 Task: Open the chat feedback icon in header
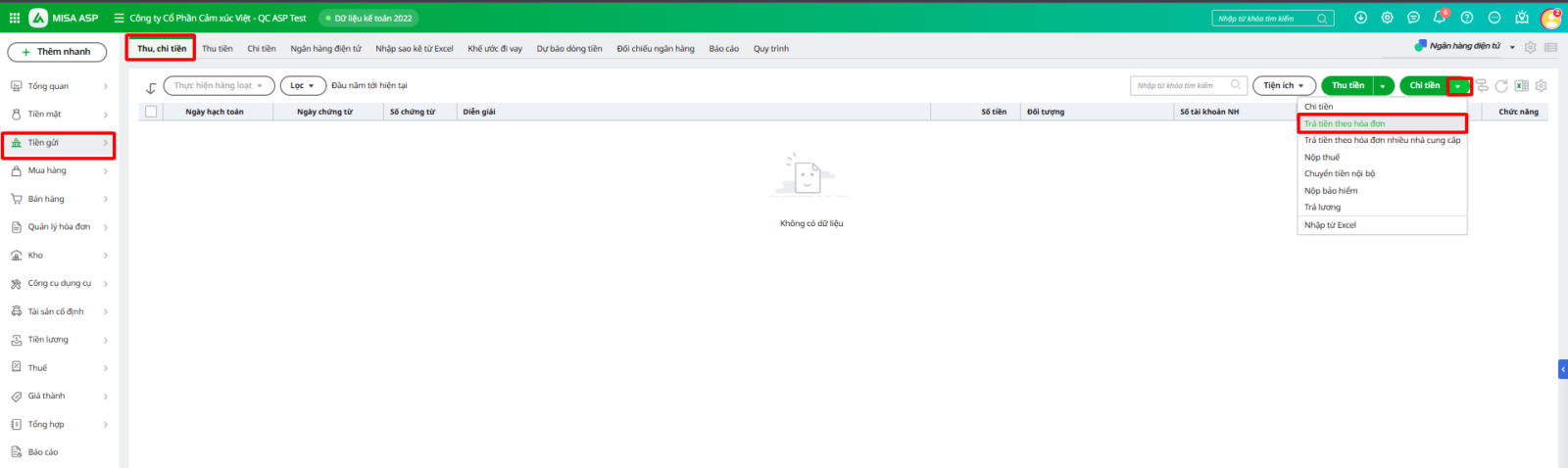coord(1413,18)
